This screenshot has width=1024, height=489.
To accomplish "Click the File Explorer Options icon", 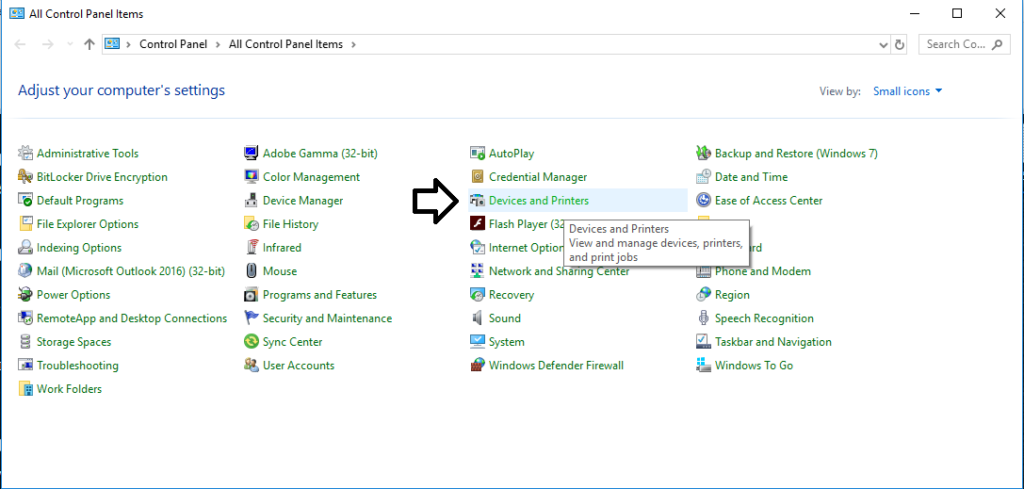I will (25, 224).
